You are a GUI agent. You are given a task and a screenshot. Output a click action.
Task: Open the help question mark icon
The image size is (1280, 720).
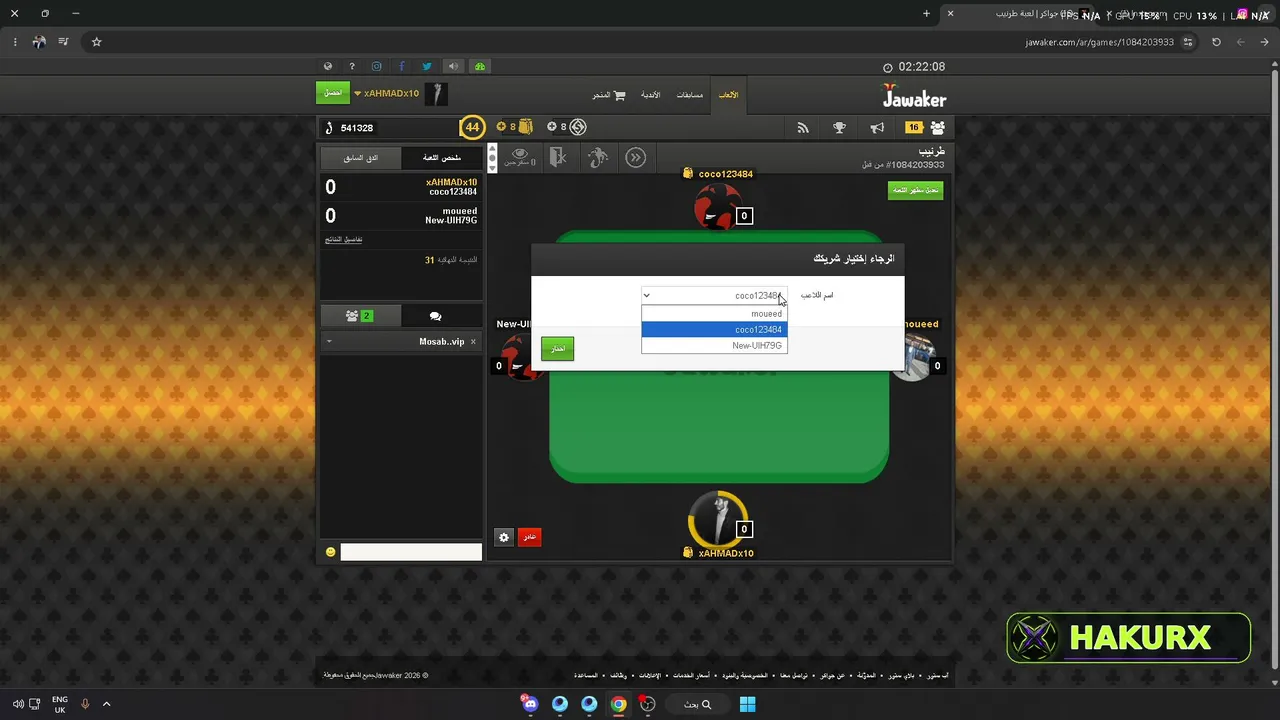[352, 67]
